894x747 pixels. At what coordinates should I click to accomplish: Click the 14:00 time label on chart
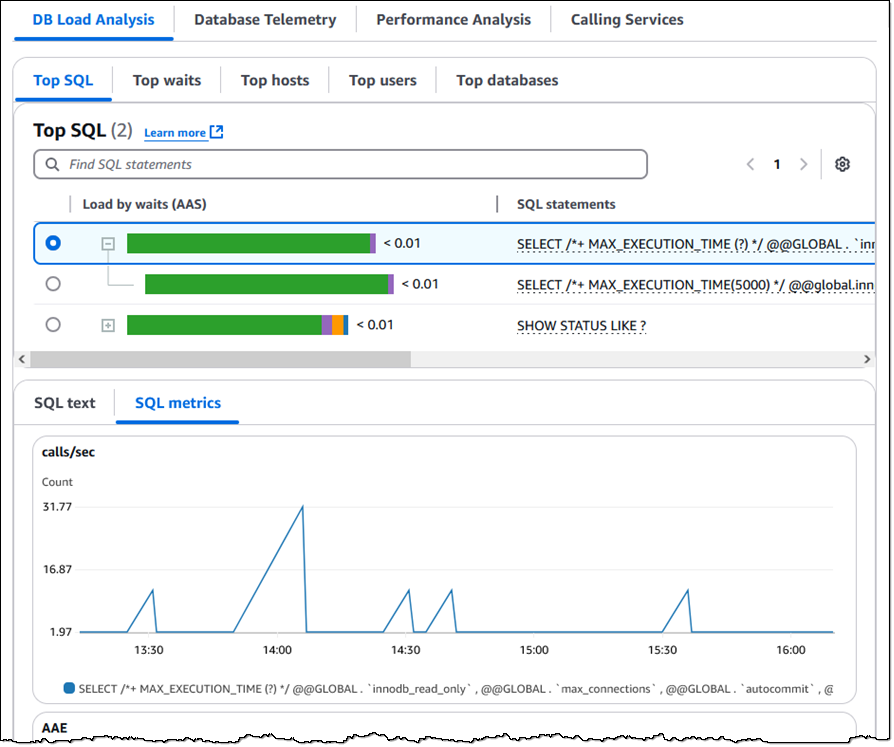277,650
